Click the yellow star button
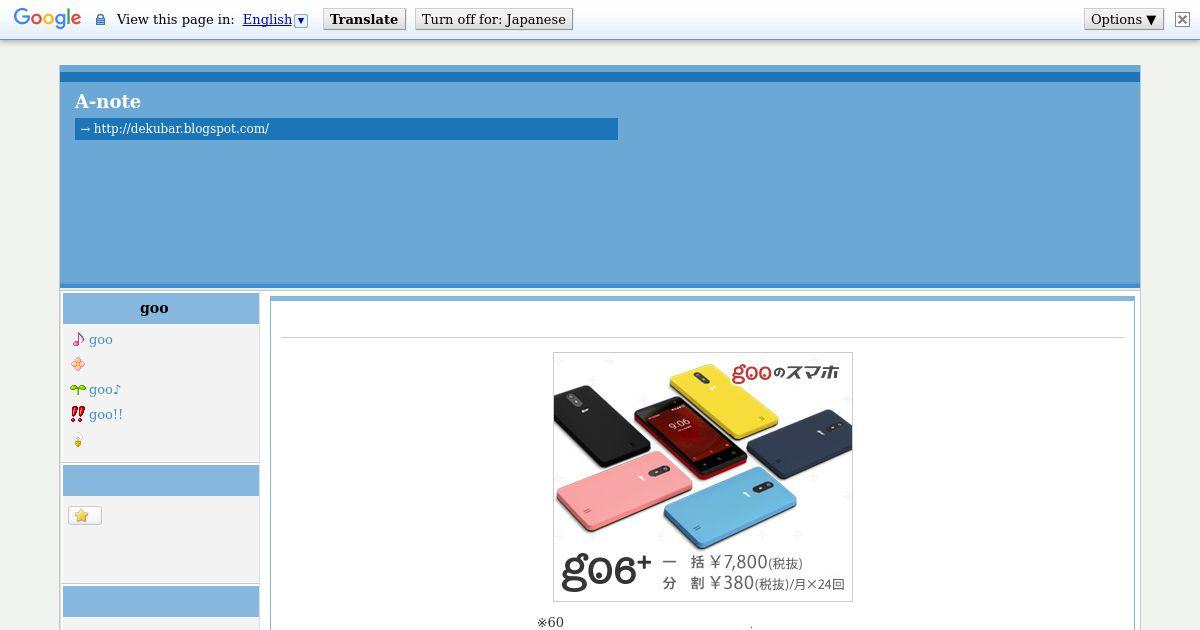The height and width of the screenshot is (630, 1200). click(85, 515)
